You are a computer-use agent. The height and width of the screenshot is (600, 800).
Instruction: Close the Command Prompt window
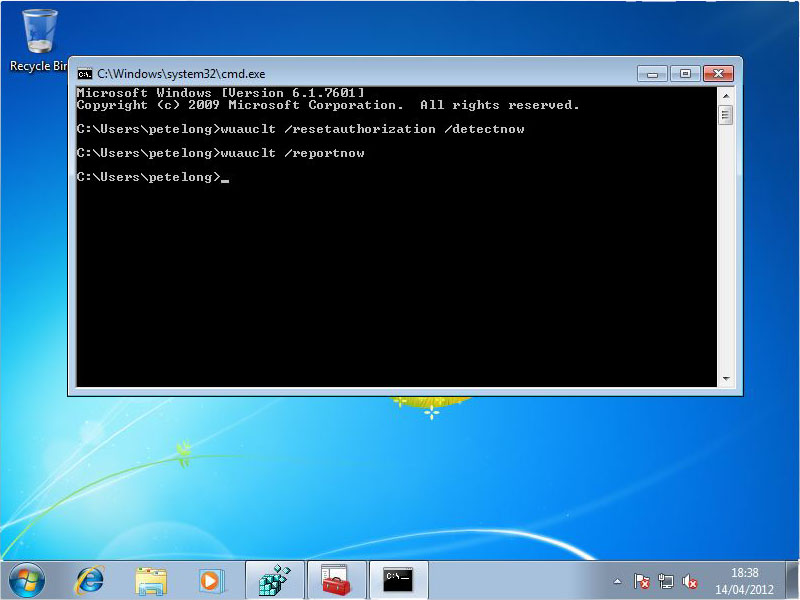tap(718, 74)
